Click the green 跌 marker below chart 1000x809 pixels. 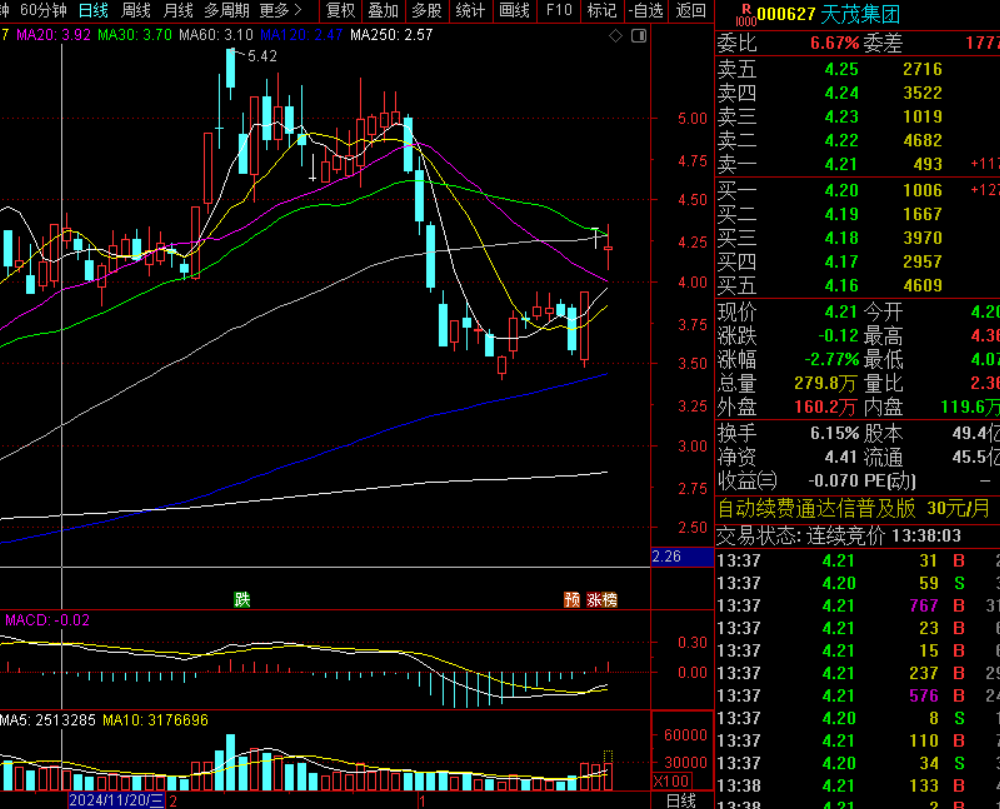(x=242, y=599)
